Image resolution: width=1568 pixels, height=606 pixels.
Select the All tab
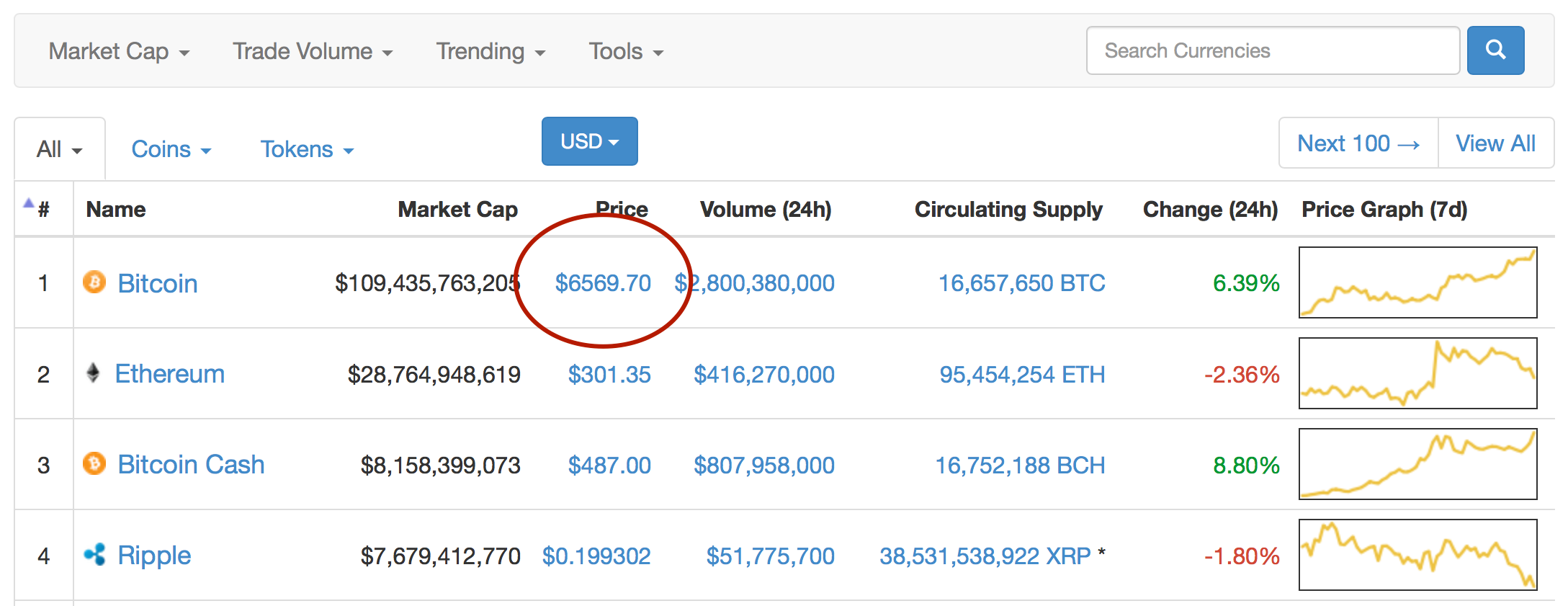(60, 149)
